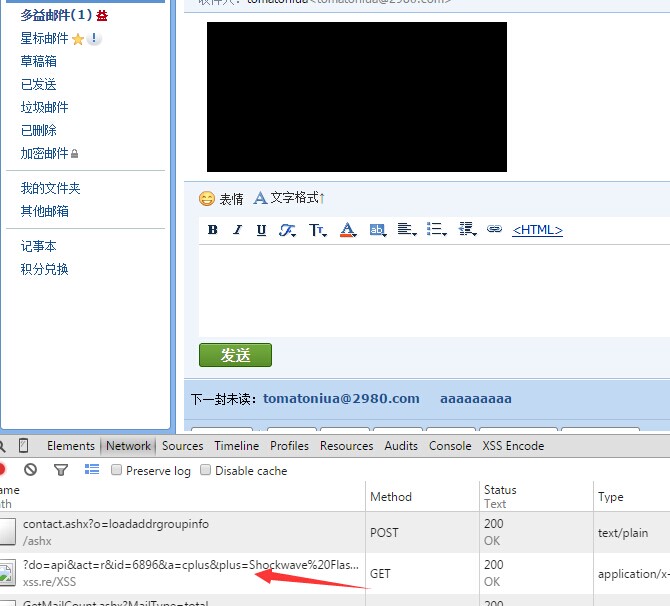Switch editor to HTML source mode
Screen dimensions: 670x606
click(x=538, y=230)
